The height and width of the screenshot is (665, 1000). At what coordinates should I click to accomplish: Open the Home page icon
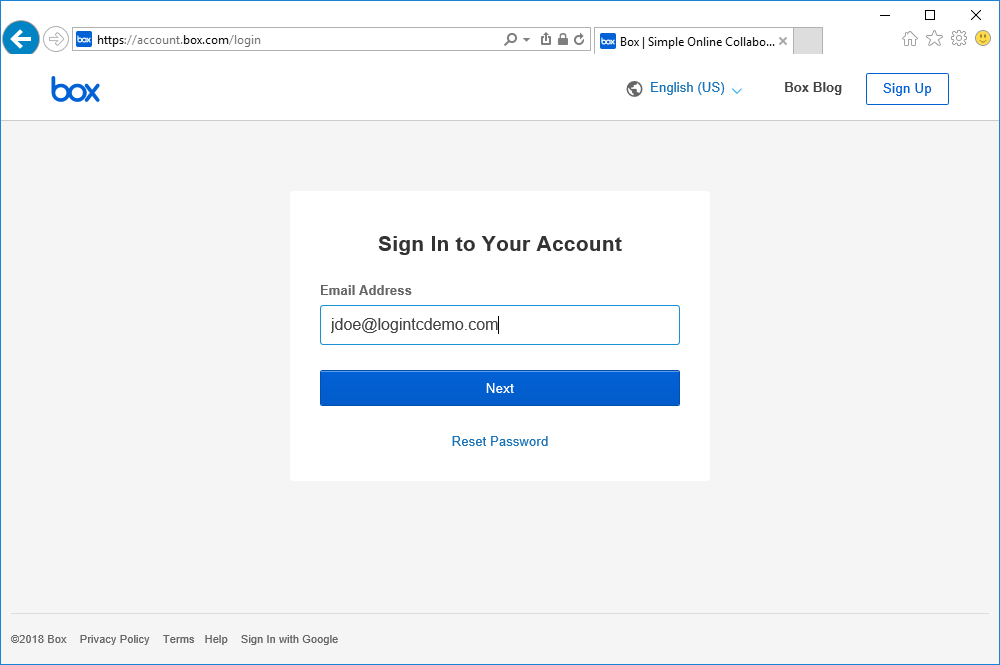pos(910,38)
